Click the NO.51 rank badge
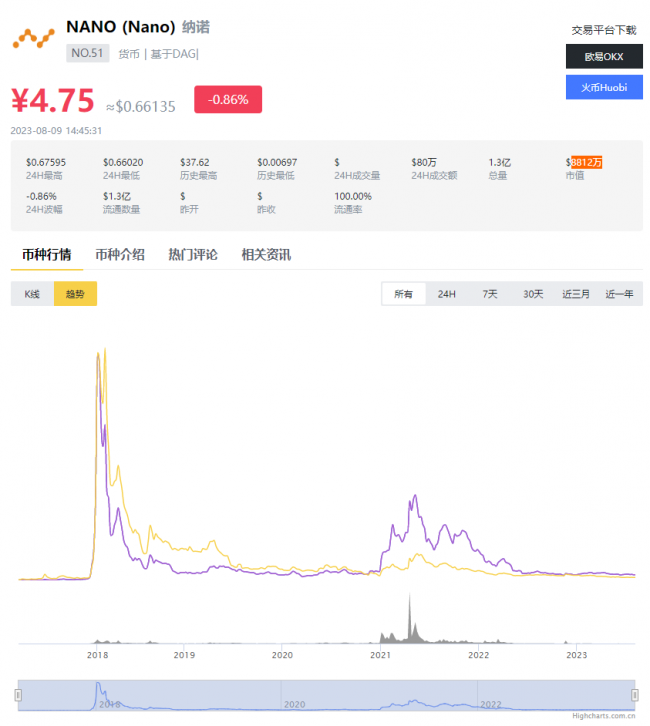The image size is (650, 726). coord(87,54)
